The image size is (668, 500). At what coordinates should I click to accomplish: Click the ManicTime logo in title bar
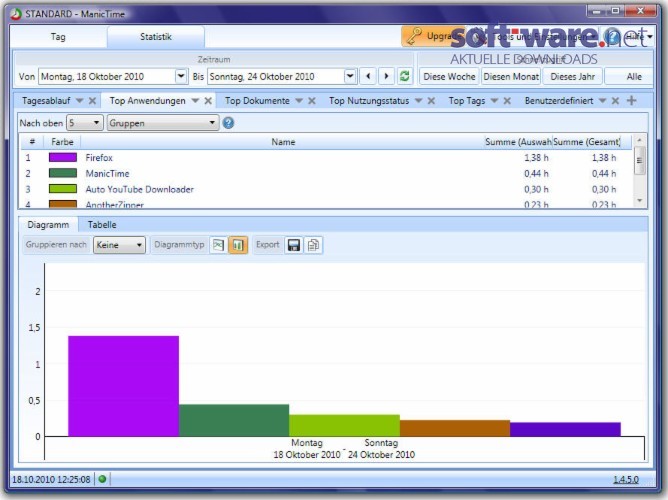pos(16,14)
